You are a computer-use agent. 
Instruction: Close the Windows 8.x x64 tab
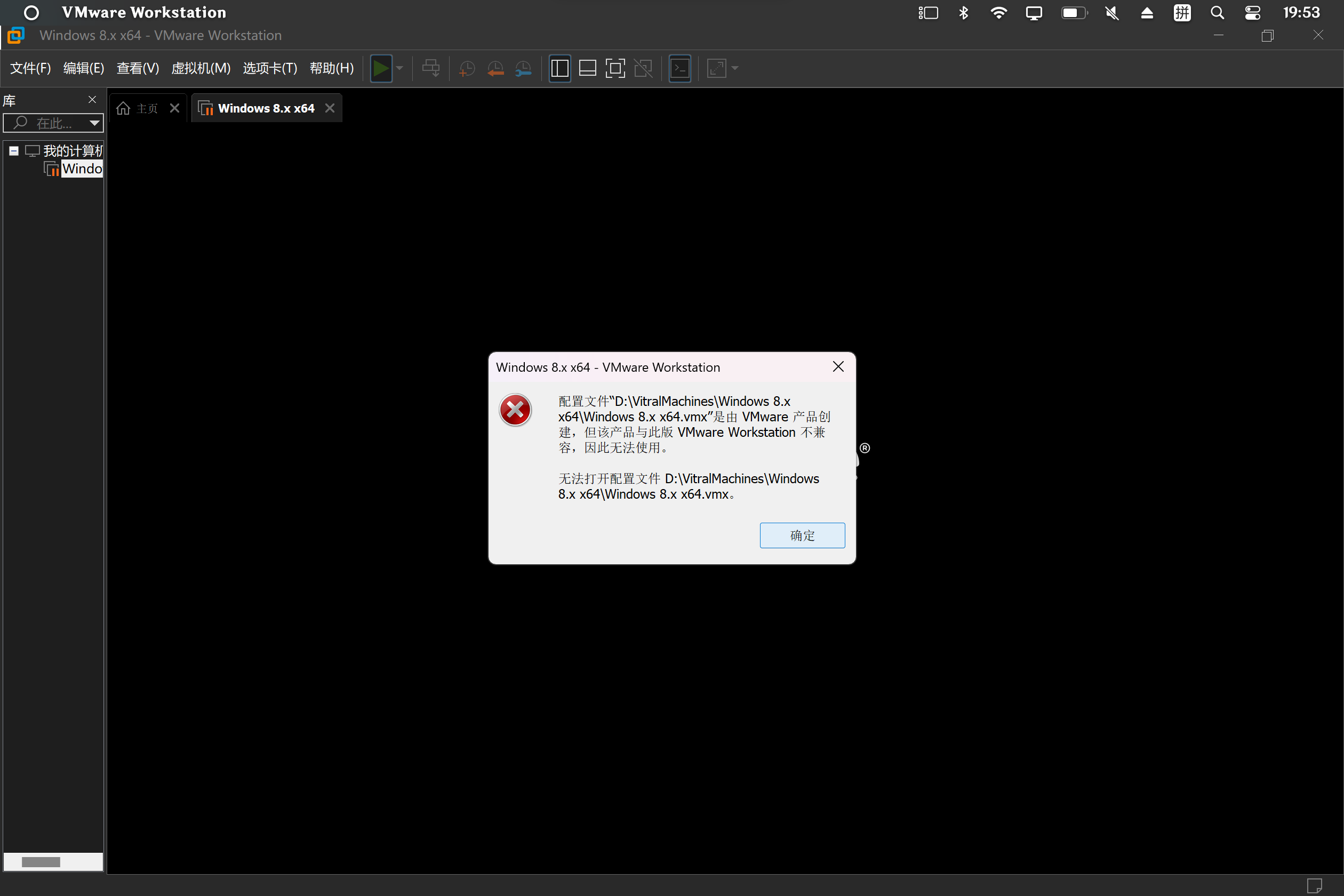point(330,108)
